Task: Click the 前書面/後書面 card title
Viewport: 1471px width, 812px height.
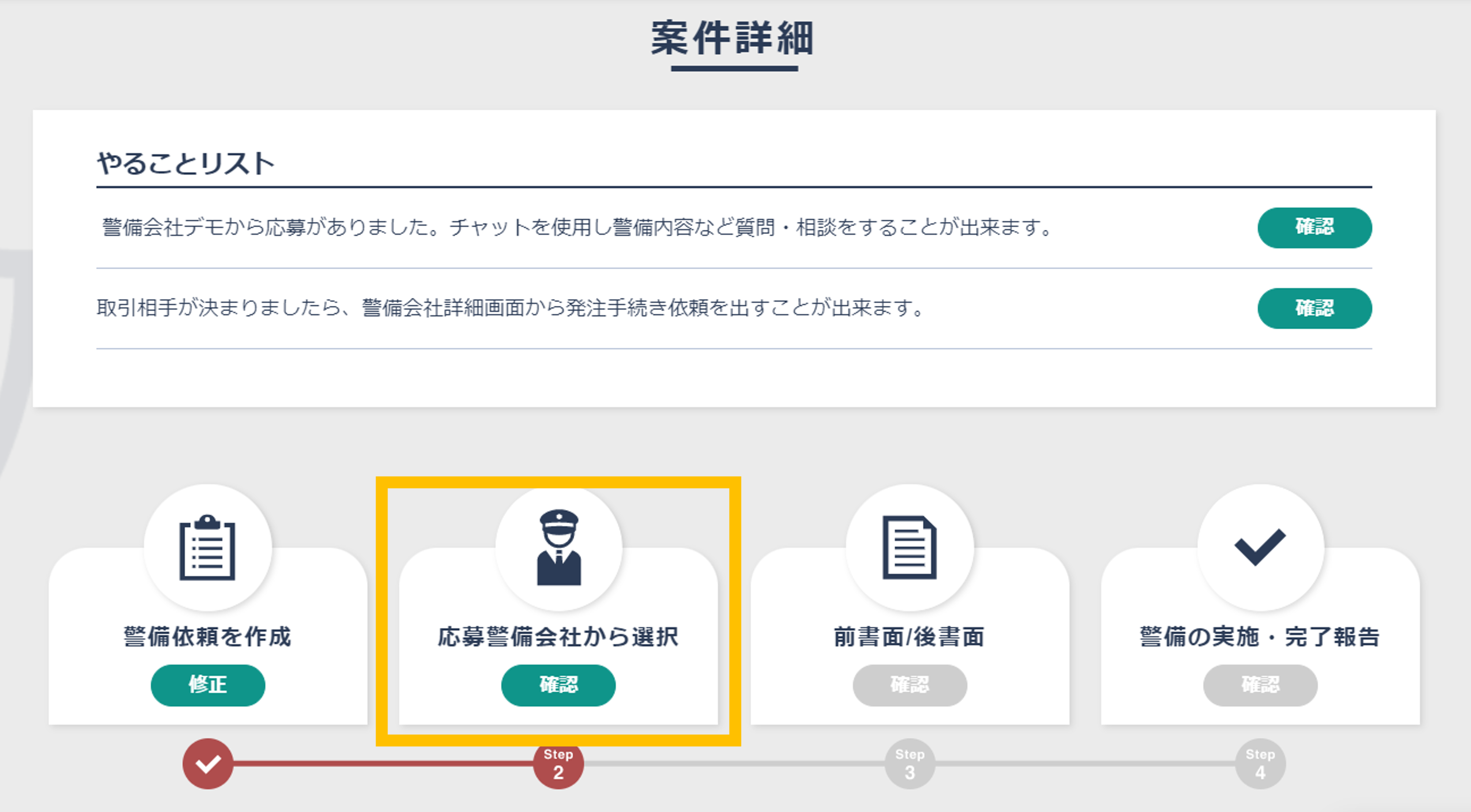Action: (909, 636)
